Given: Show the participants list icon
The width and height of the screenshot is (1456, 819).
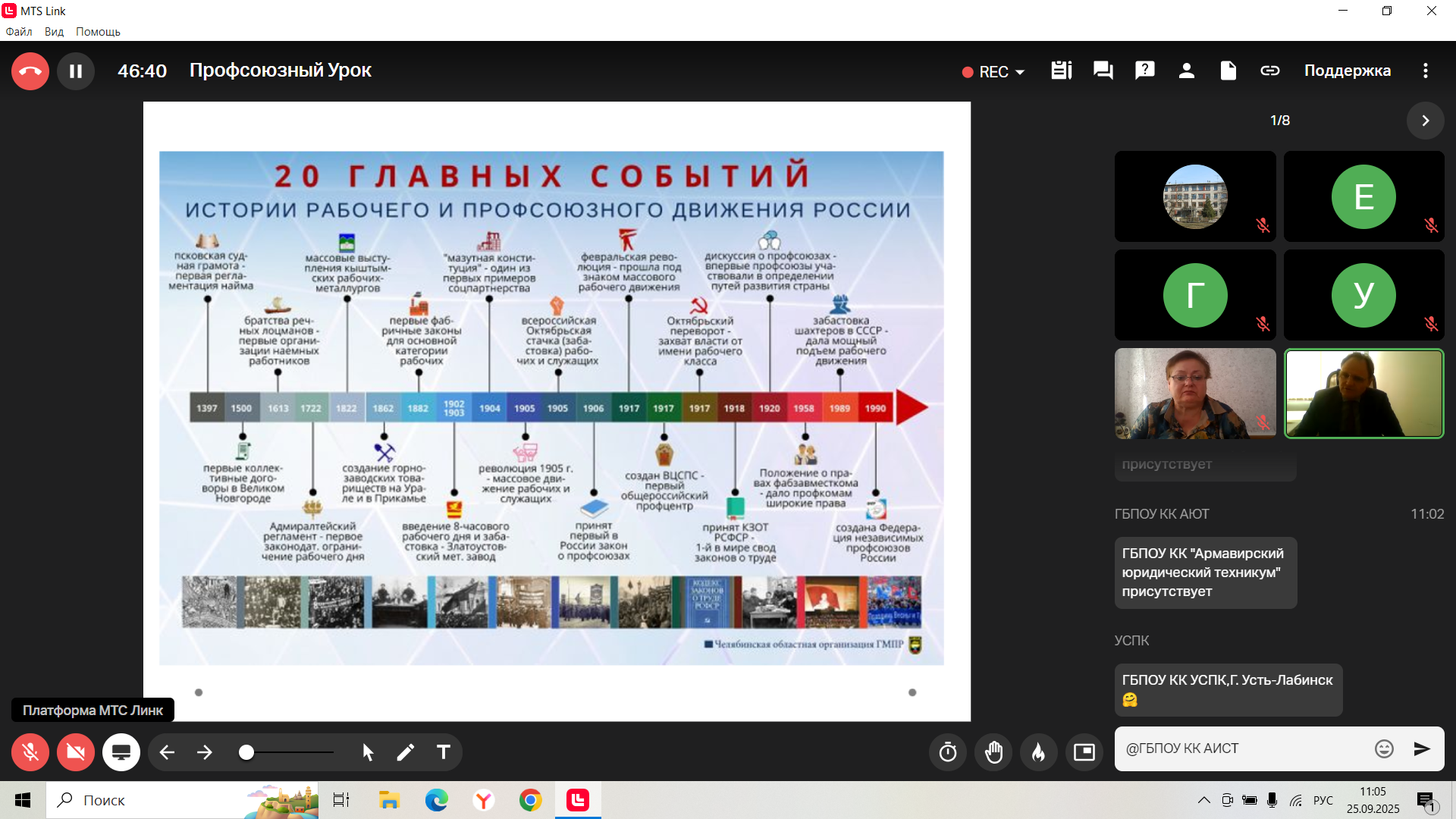Looking at the screenshot, I should 1186,71.
